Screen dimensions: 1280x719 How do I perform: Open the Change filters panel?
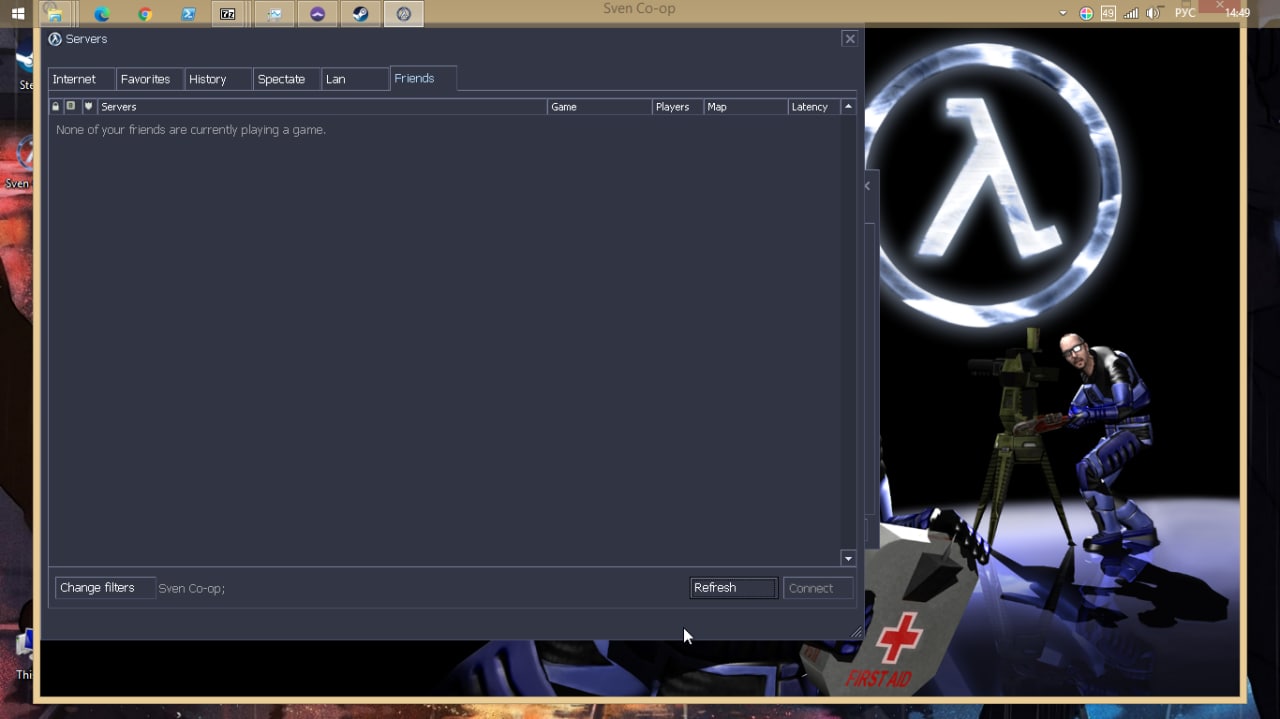tap(105, 588)
